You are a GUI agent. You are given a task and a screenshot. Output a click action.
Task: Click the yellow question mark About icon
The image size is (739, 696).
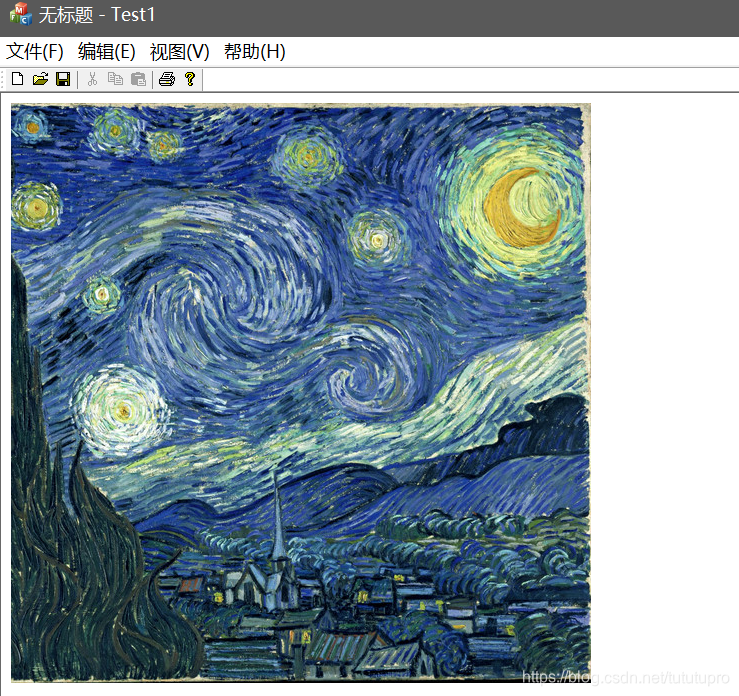coord(190,79)
